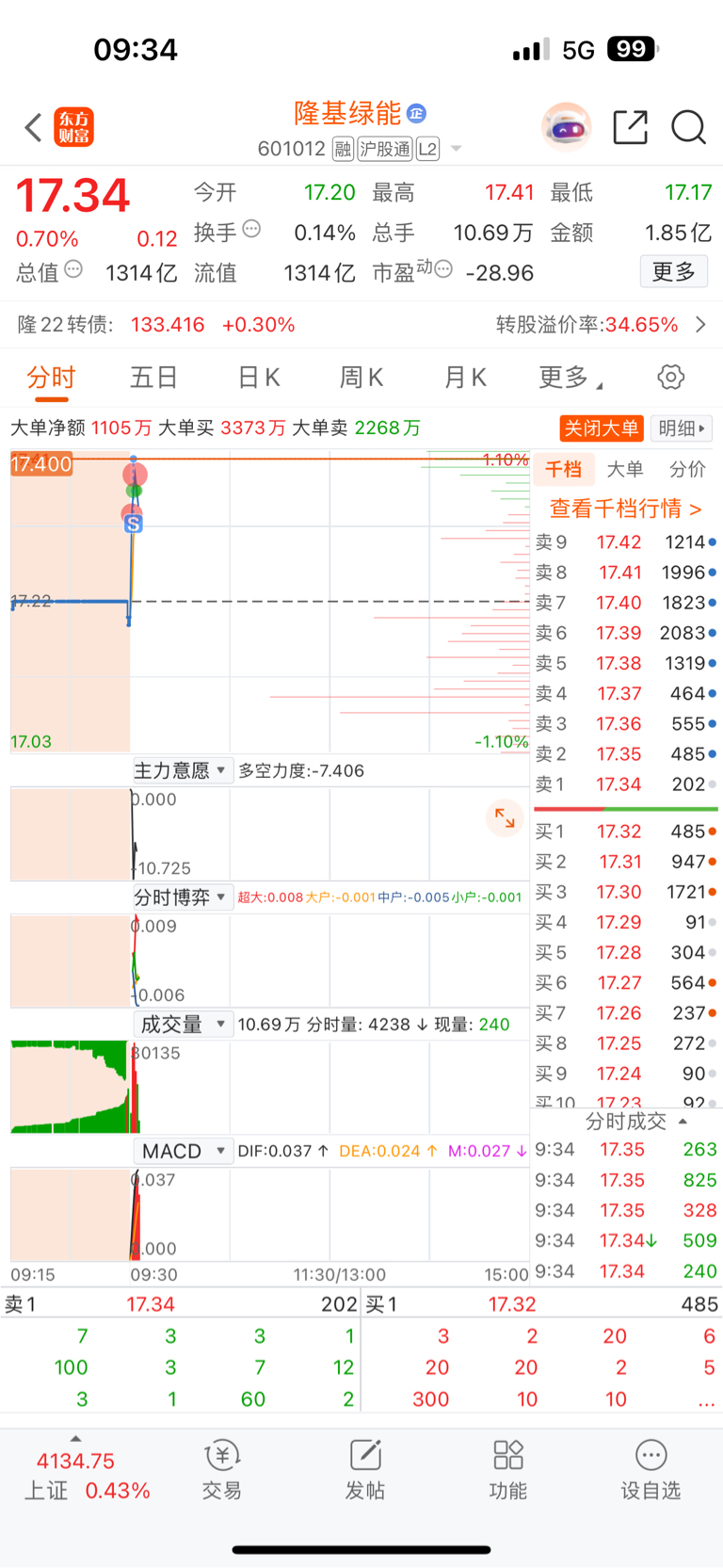Tap the 融 margin tag

click(343, 149)
